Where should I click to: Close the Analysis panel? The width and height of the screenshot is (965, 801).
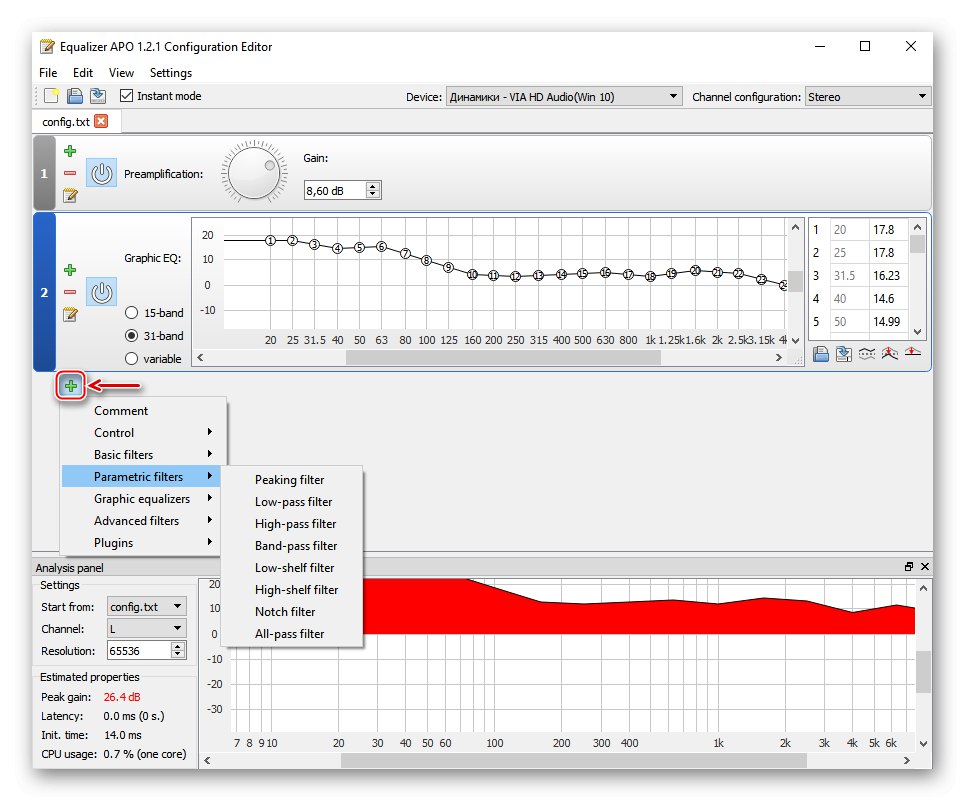tap(924, 567)
